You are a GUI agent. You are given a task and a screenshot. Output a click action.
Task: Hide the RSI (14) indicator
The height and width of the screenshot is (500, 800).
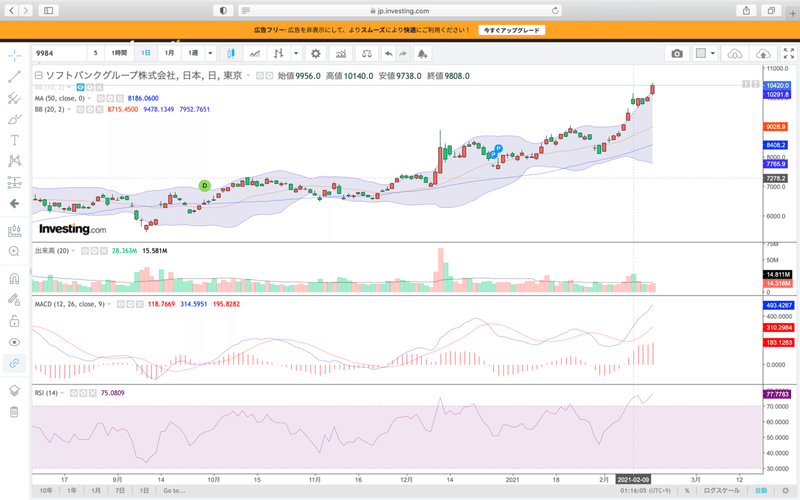pos(74,393)
